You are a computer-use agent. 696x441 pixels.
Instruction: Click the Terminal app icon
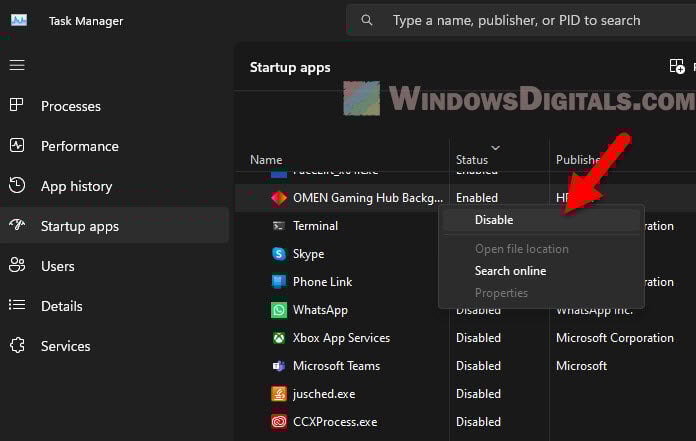[279, 226]
